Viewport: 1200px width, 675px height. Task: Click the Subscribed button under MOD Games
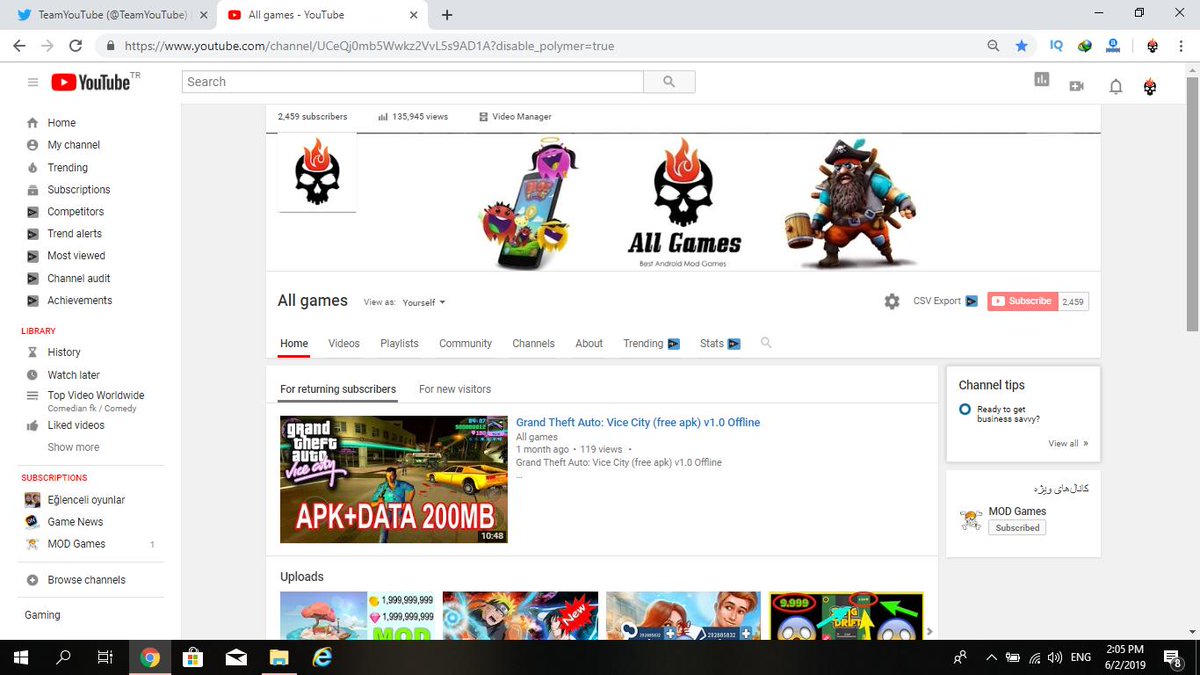pyautogui.click(x=1017, y=527)
